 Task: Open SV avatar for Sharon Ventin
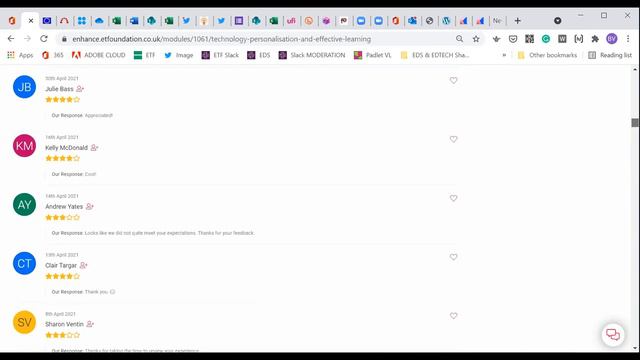pyautogui.click(x=24, y=322)
